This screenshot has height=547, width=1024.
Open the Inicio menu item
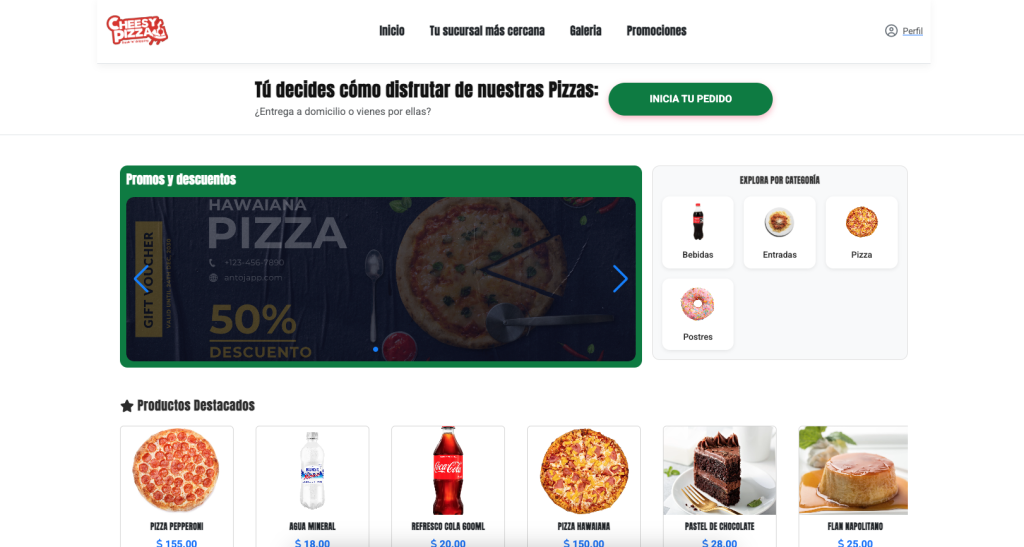392,31
